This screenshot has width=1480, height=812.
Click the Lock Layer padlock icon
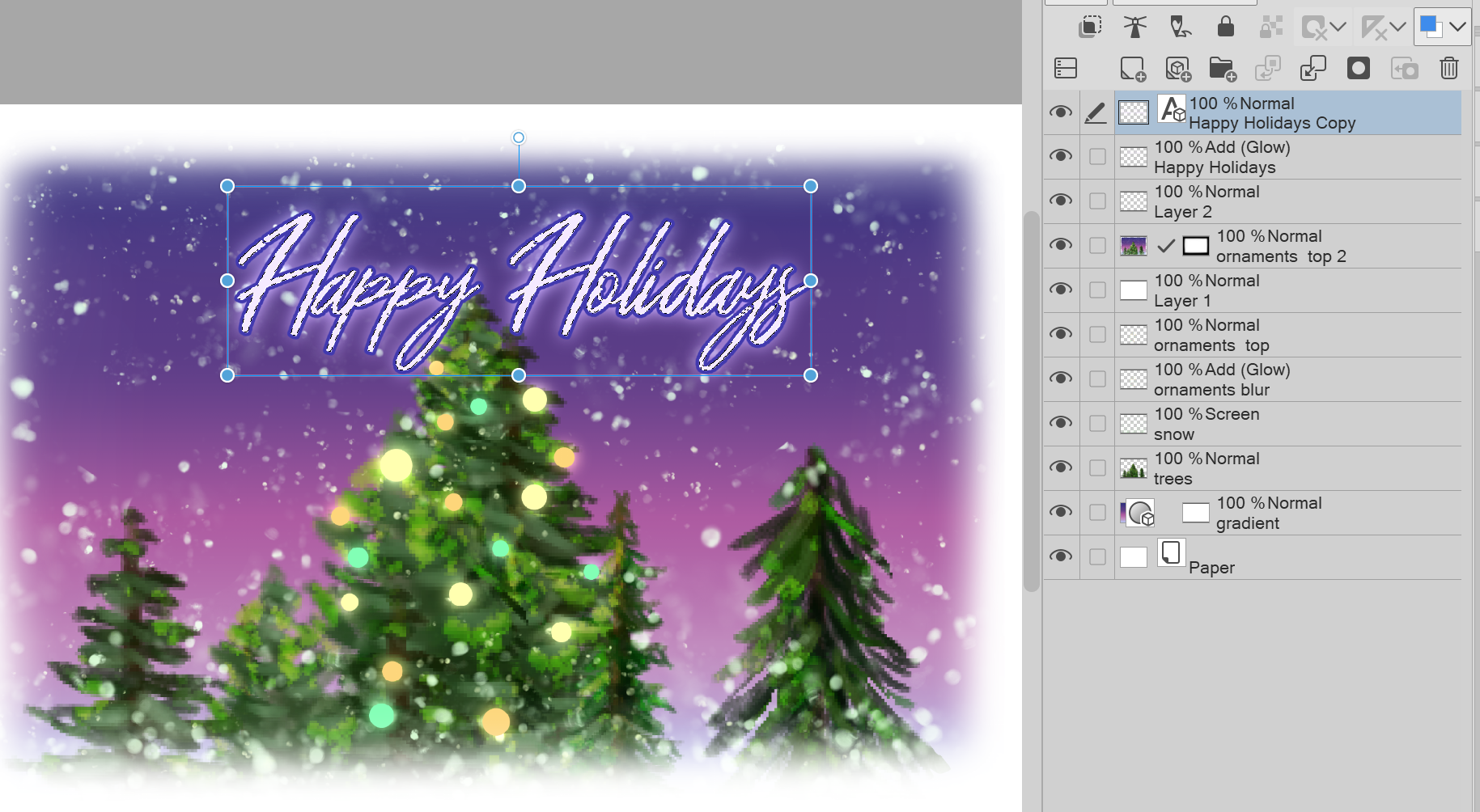click(1226, 27)
